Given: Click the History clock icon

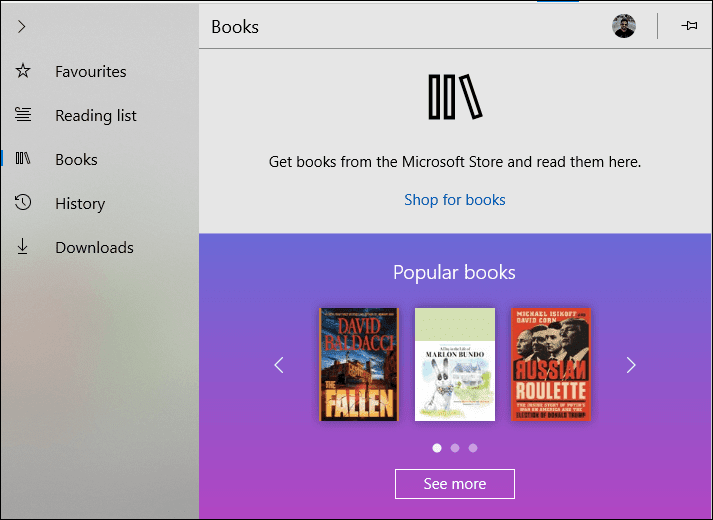Looking at the screenshot, I should (23, 202).
